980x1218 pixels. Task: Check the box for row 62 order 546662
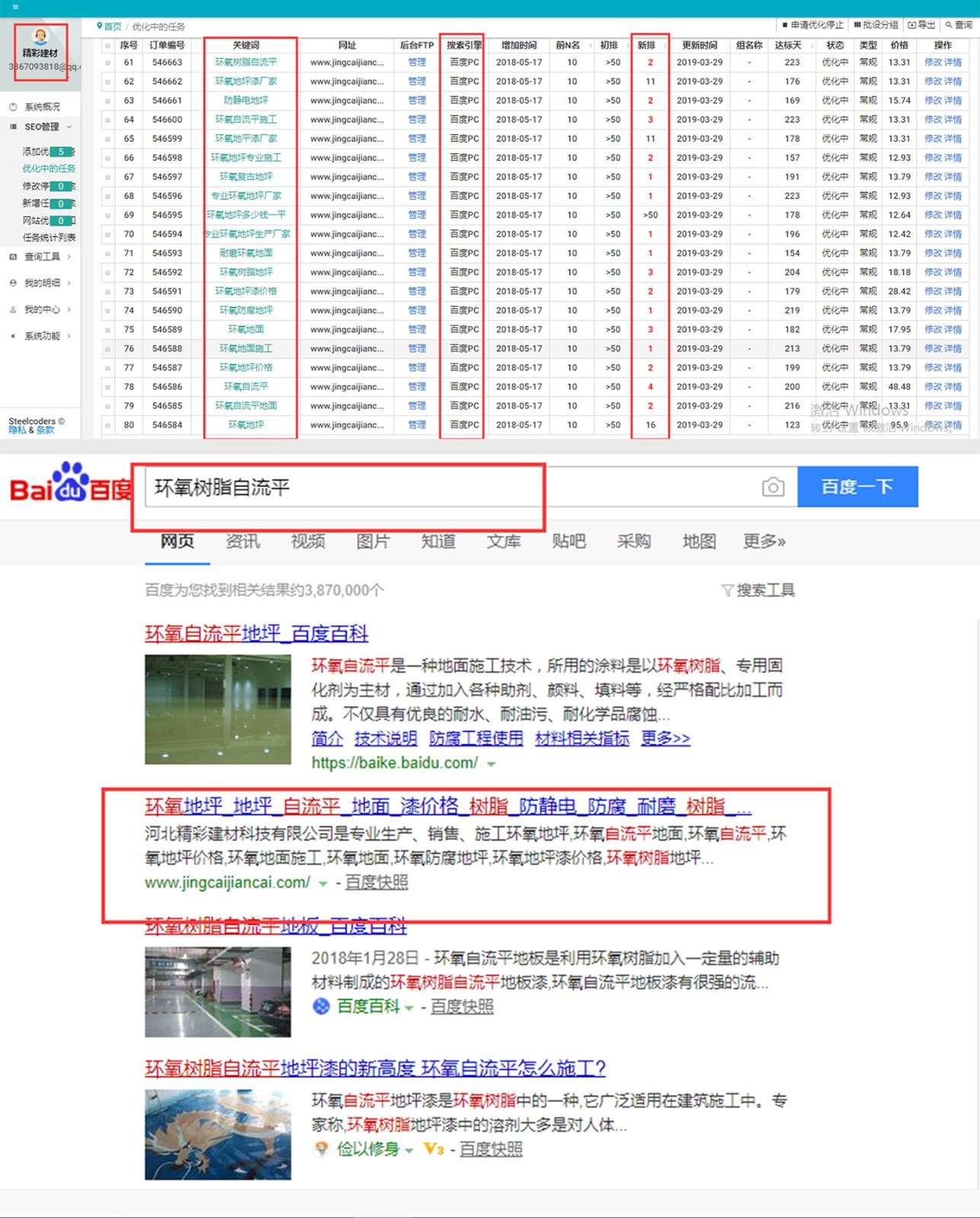(107, 81)
